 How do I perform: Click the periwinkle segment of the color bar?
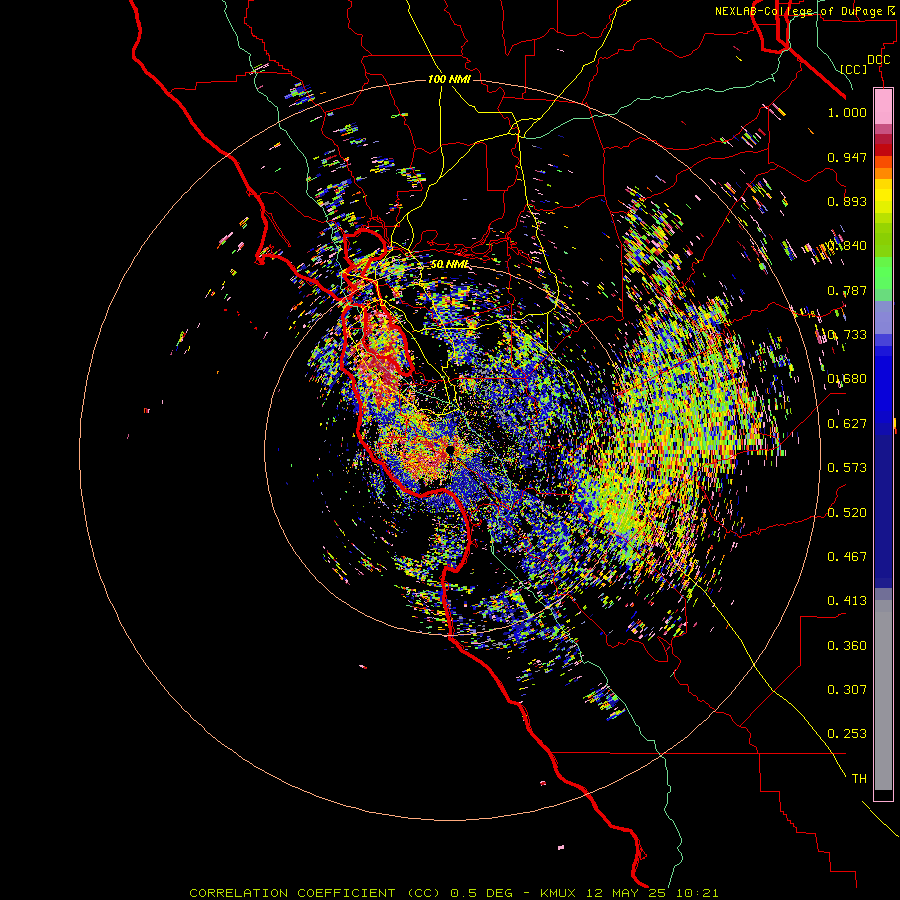click(883, 317)
